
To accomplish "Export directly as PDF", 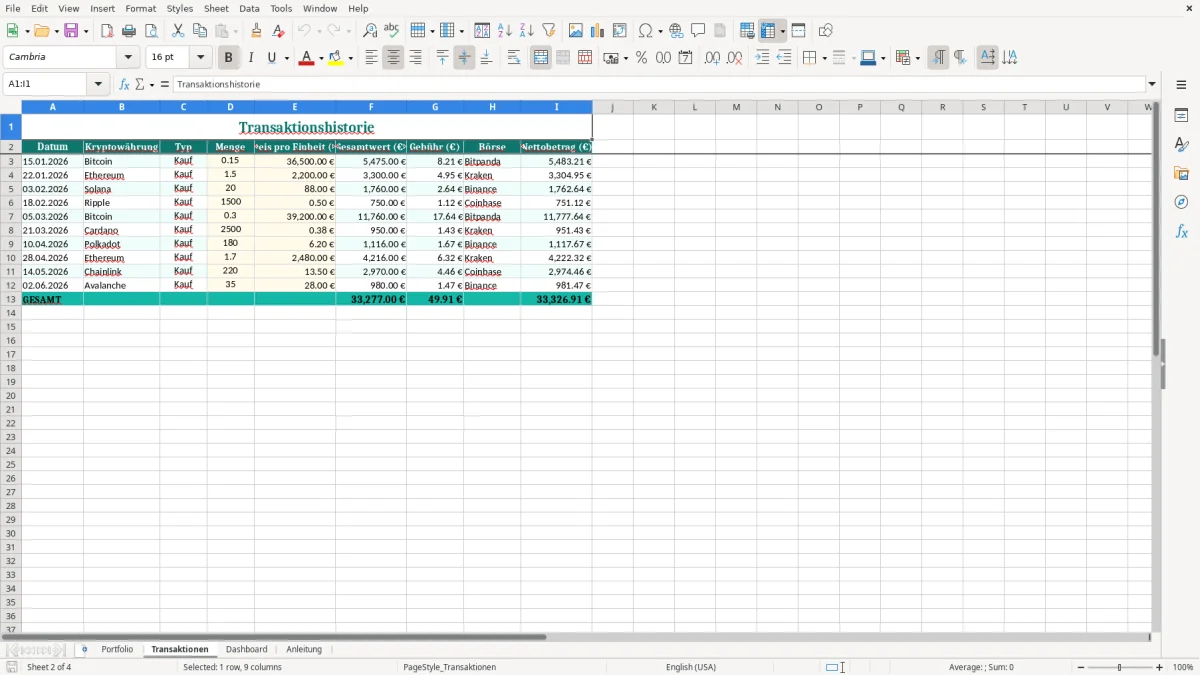I will (x=107, y=31).
